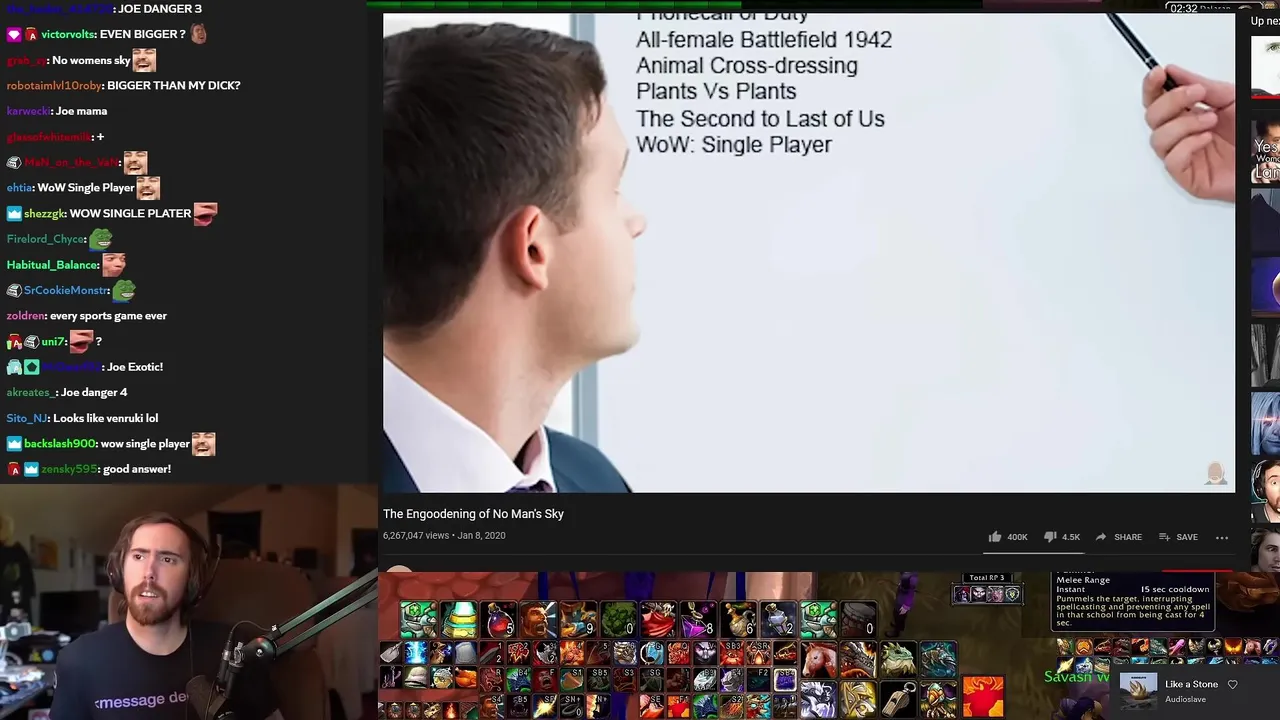The height and width of the screenshot is (720, 1280).
Task: Click the 'Like a Stone' song title
Action: coord(1191,684)
